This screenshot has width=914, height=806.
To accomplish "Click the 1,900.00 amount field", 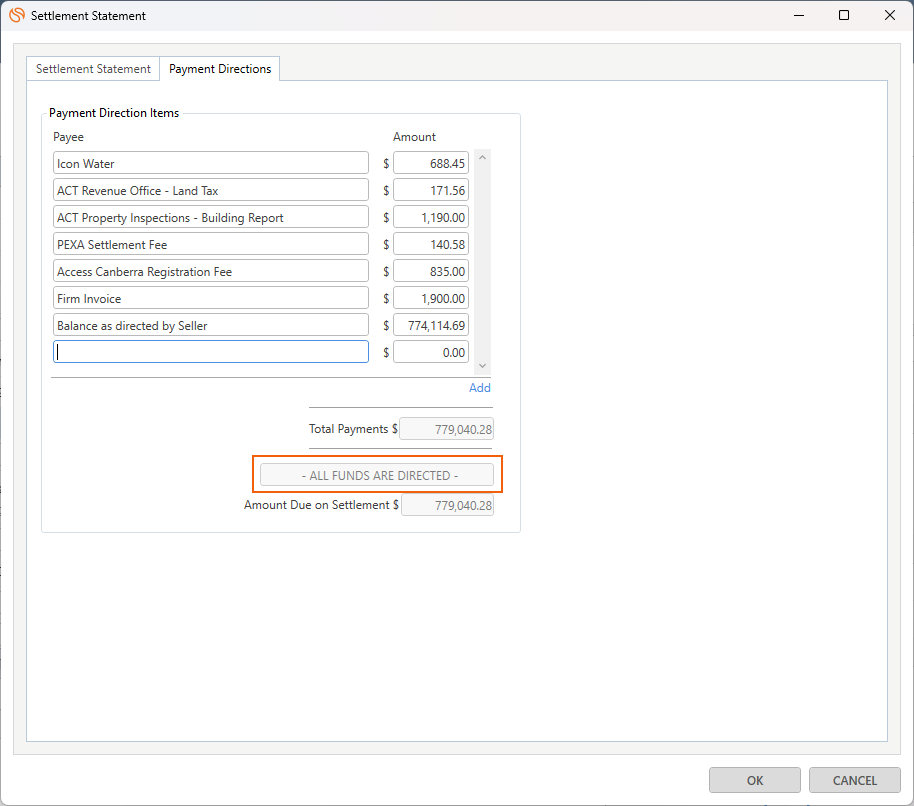I will pyautogui.click(x=431, y=298).
